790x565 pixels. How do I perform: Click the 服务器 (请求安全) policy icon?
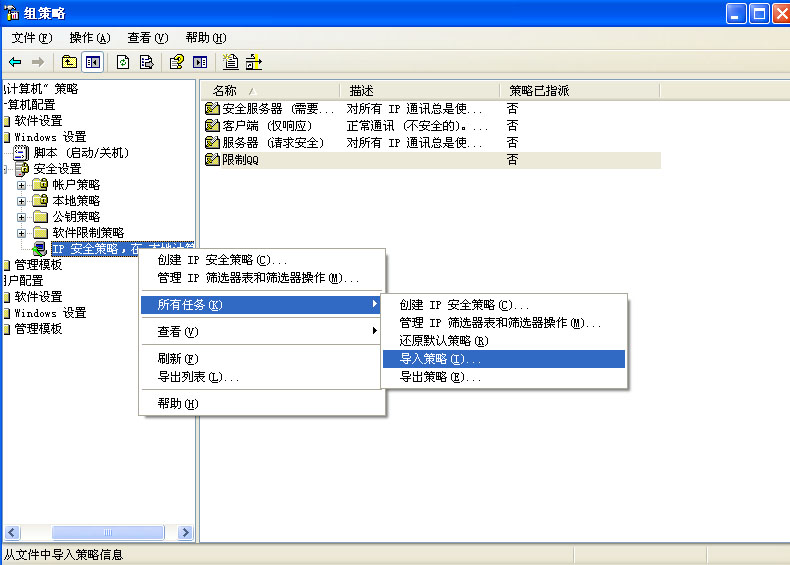click(x=212, y=142)
